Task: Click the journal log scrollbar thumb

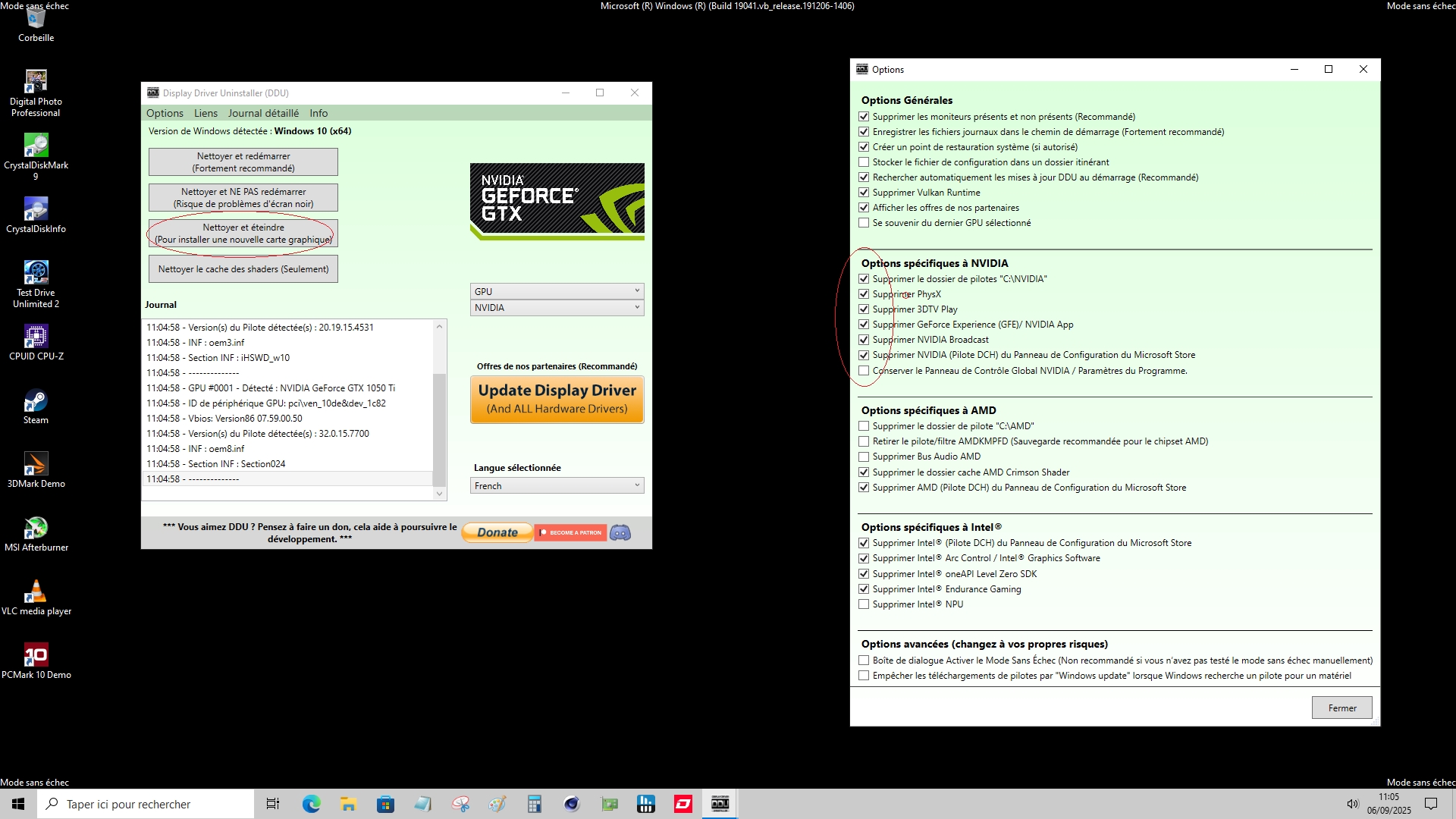Action: 439,428
